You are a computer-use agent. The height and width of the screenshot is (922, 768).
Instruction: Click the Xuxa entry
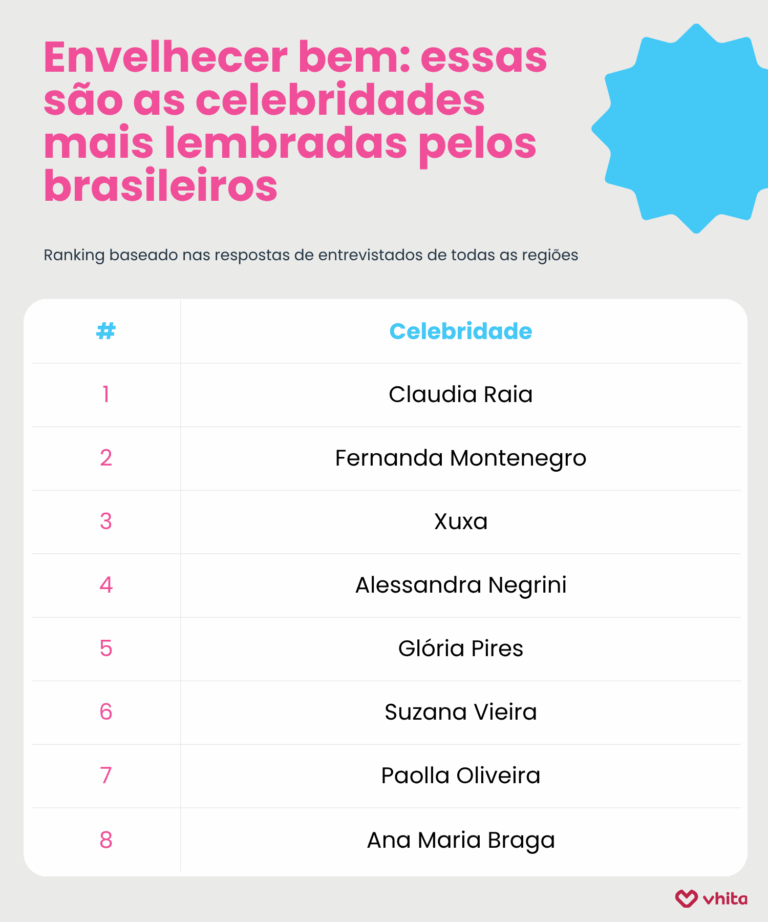click(460, 521)
